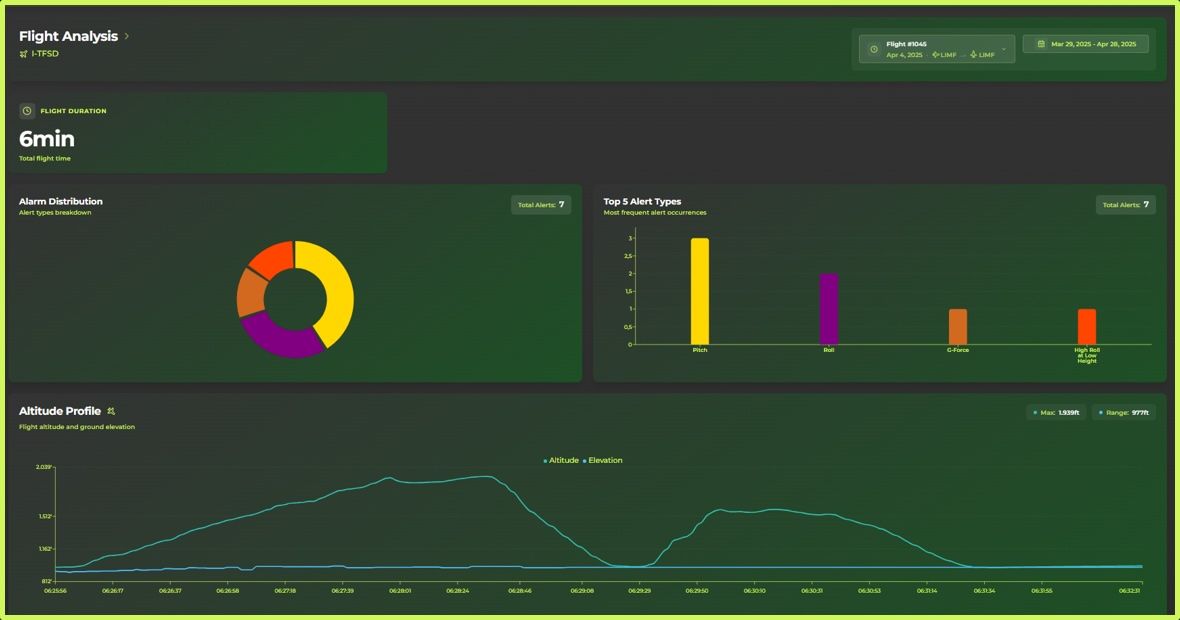Click the circular icon left of Flight #1045
Screen dimensions: 1180x620
click(874, 49)
